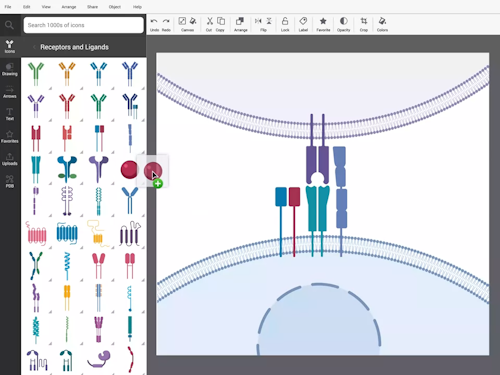
Task: Click the Redo toolbar icon
Action: coord(166,24)
